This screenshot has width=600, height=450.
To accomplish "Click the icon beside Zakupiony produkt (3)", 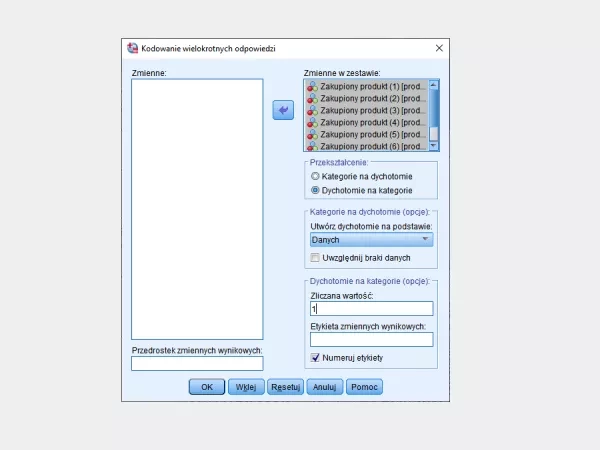I will tap(312, 110).
